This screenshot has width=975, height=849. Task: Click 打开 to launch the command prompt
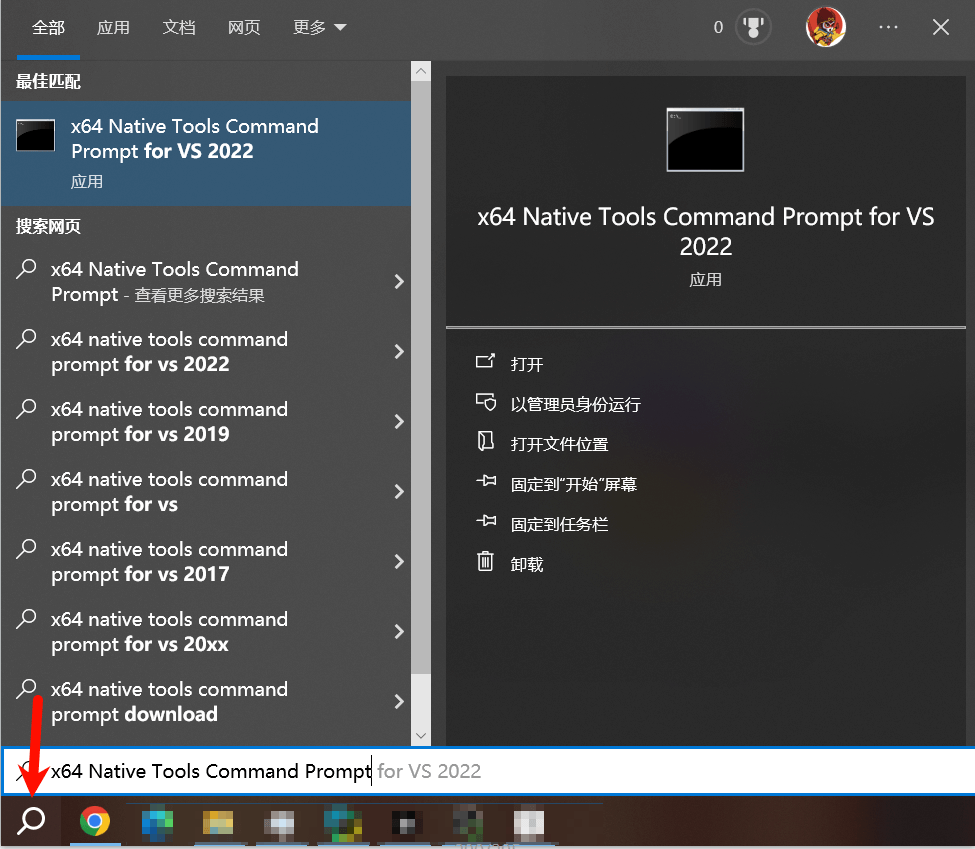527,363
